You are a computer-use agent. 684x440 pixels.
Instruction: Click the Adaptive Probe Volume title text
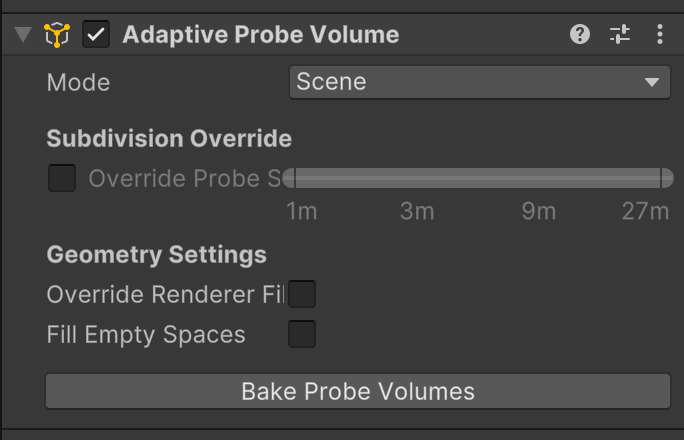pos(260,35)
